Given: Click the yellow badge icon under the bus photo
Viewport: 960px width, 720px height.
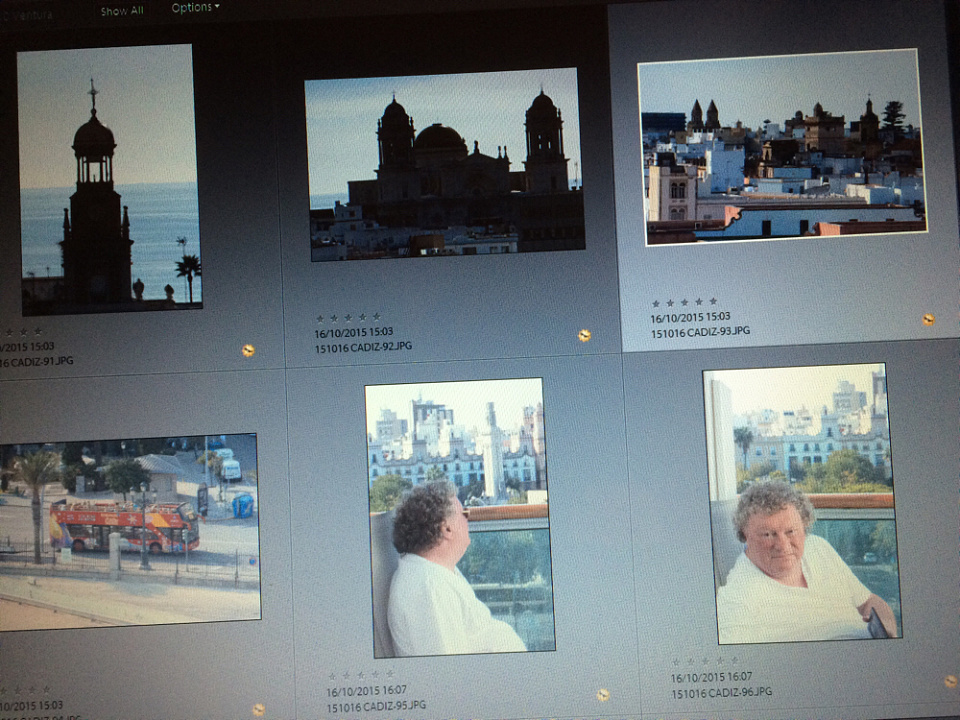Looking at the screenshot, I should (258, 710).
